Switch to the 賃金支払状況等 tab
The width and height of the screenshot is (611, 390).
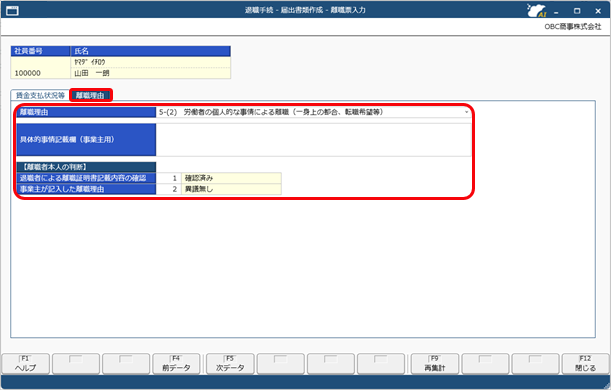pyautogui.click(x=40, y=95)
